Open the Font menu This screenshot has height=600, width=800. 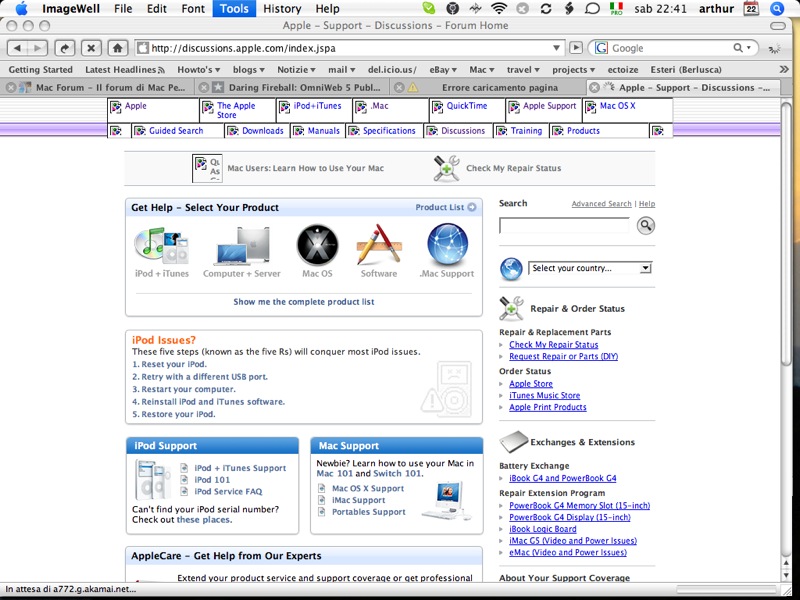(193, 9)
